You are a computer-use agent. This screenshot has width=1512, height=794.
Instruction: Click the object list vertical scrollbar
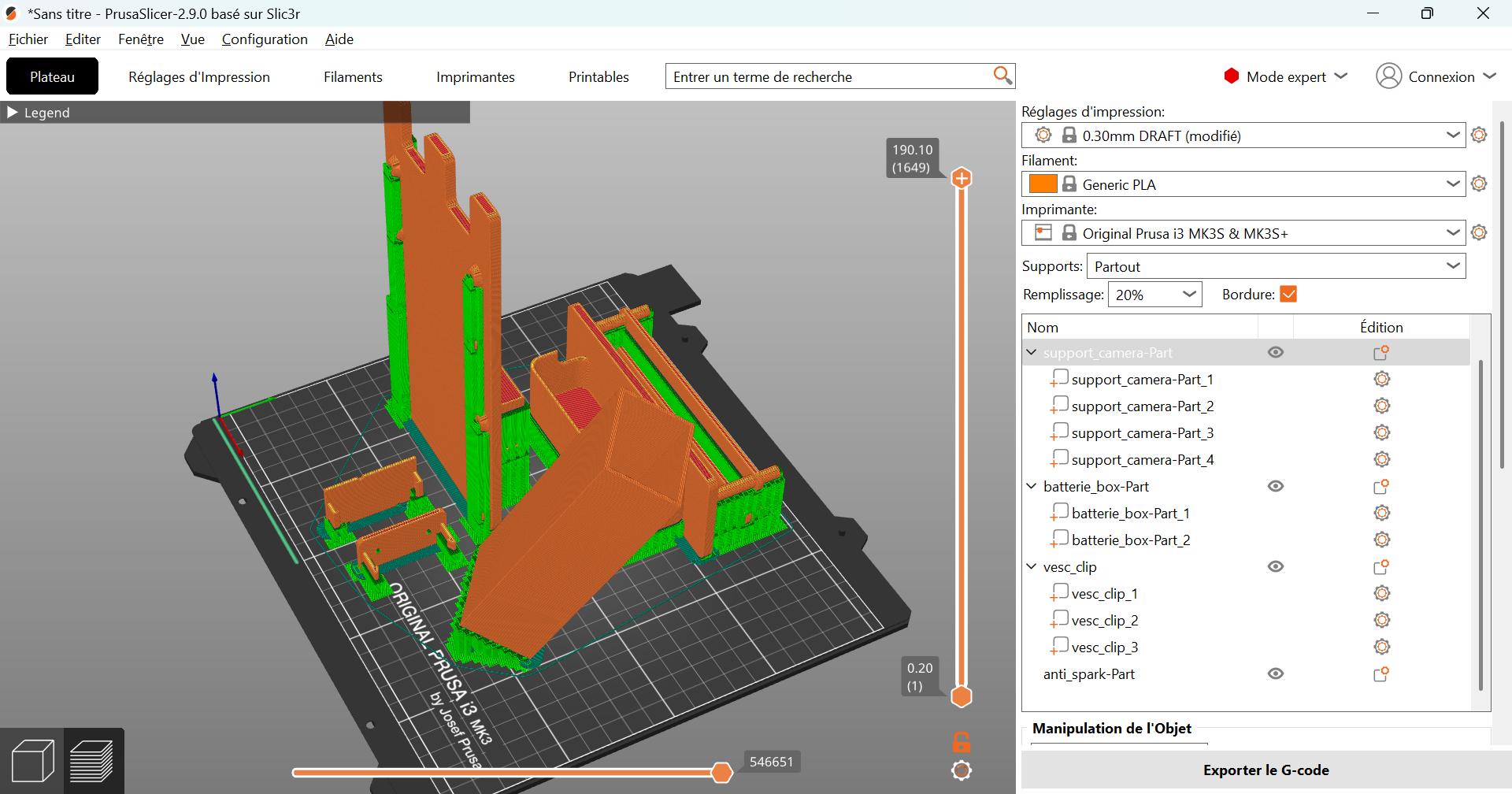point(1480,525)
